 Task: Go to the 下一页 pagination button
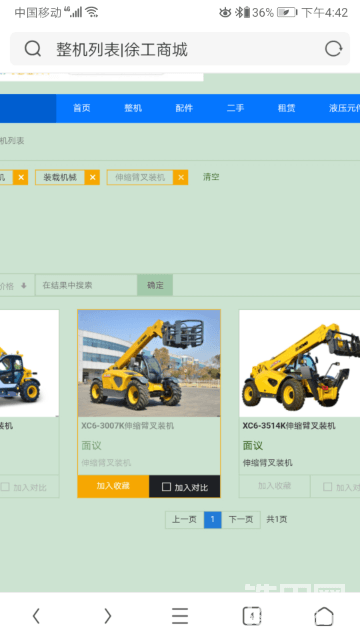(241, 520)
